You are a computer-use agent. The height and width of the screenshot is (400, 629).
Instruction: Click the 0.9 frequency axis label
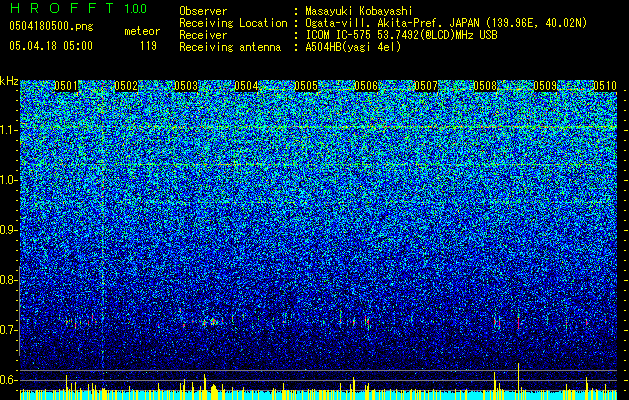point(8,230)
